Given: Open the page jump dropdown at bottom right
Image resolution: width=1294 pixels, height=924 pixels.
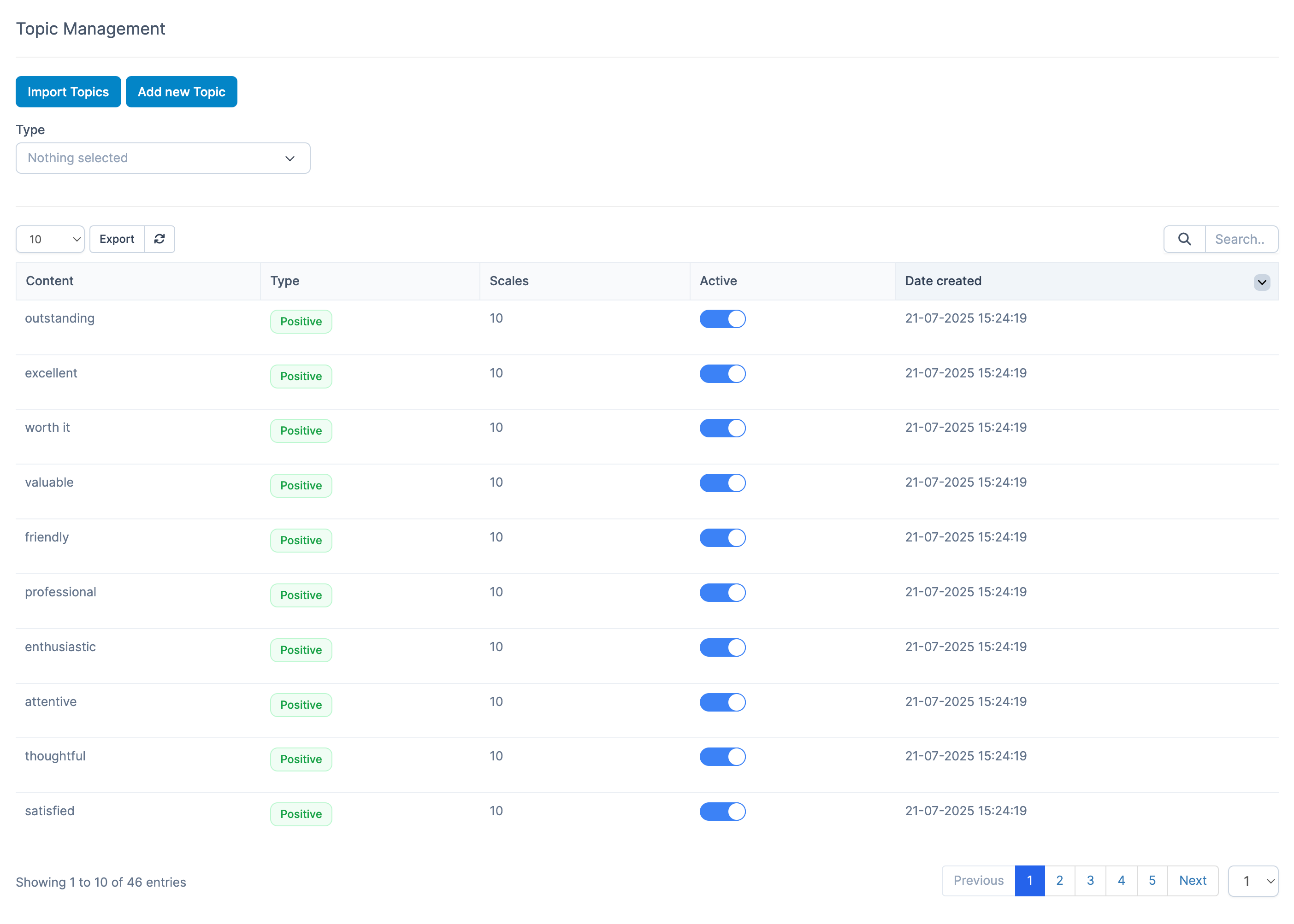Looking at the screenshot, I should (1253, 881).
